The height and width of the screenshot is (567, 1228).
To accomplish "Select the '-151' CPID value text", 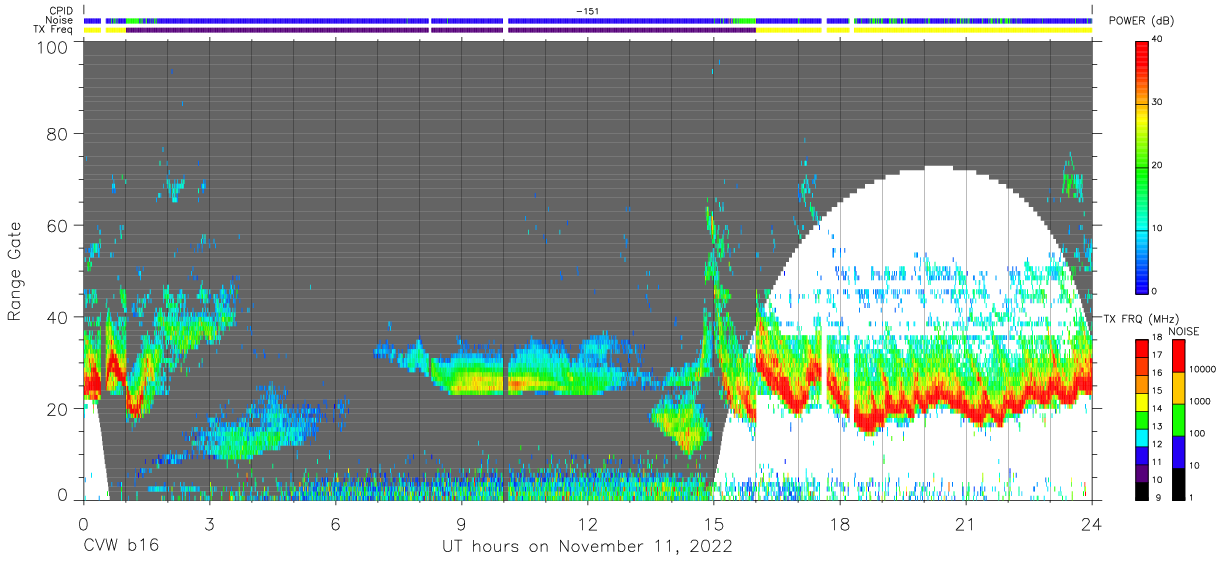I will (588, 11).
